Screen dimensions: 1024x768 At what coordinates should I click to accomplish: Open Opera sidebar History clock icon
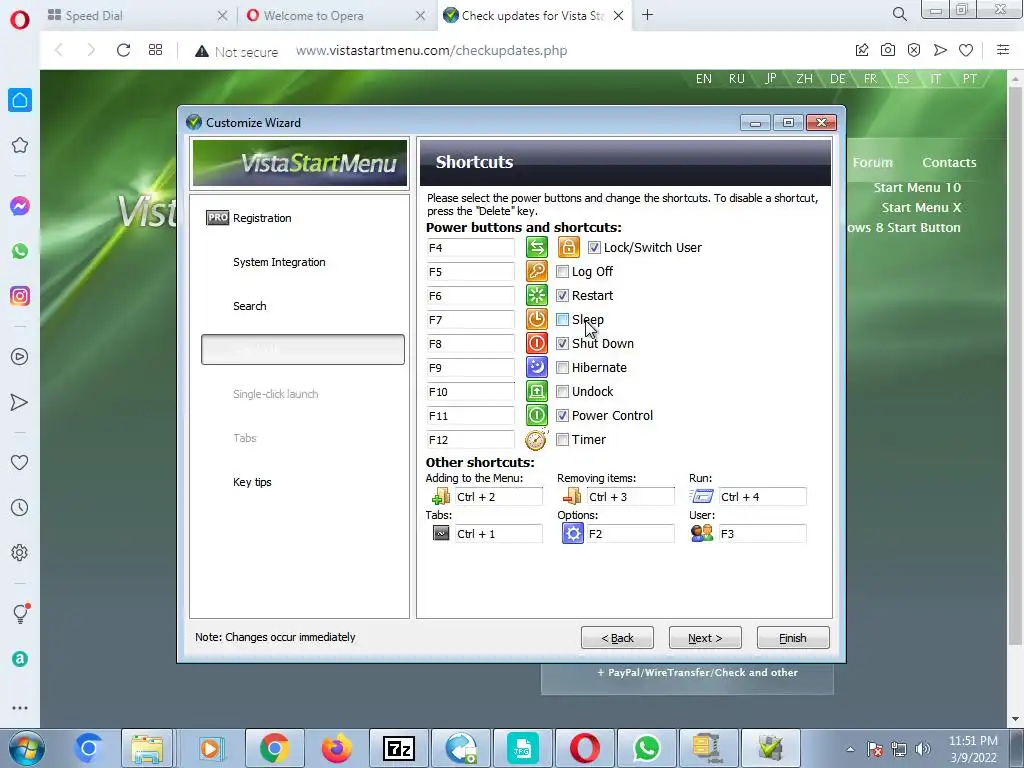(20, 507)
